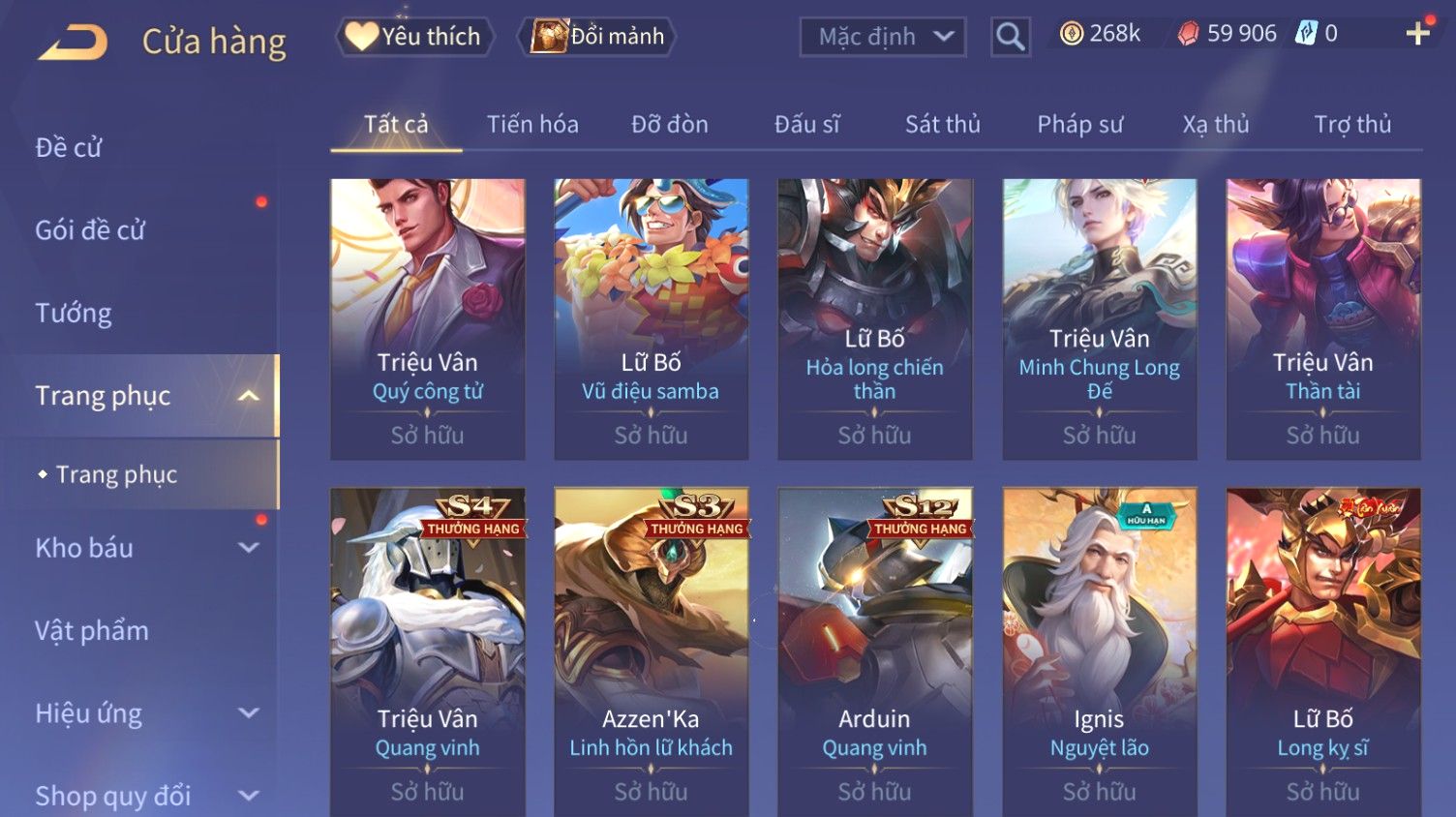
Task: Switch to the Tiến hóa tab
Action: (532, 124)
